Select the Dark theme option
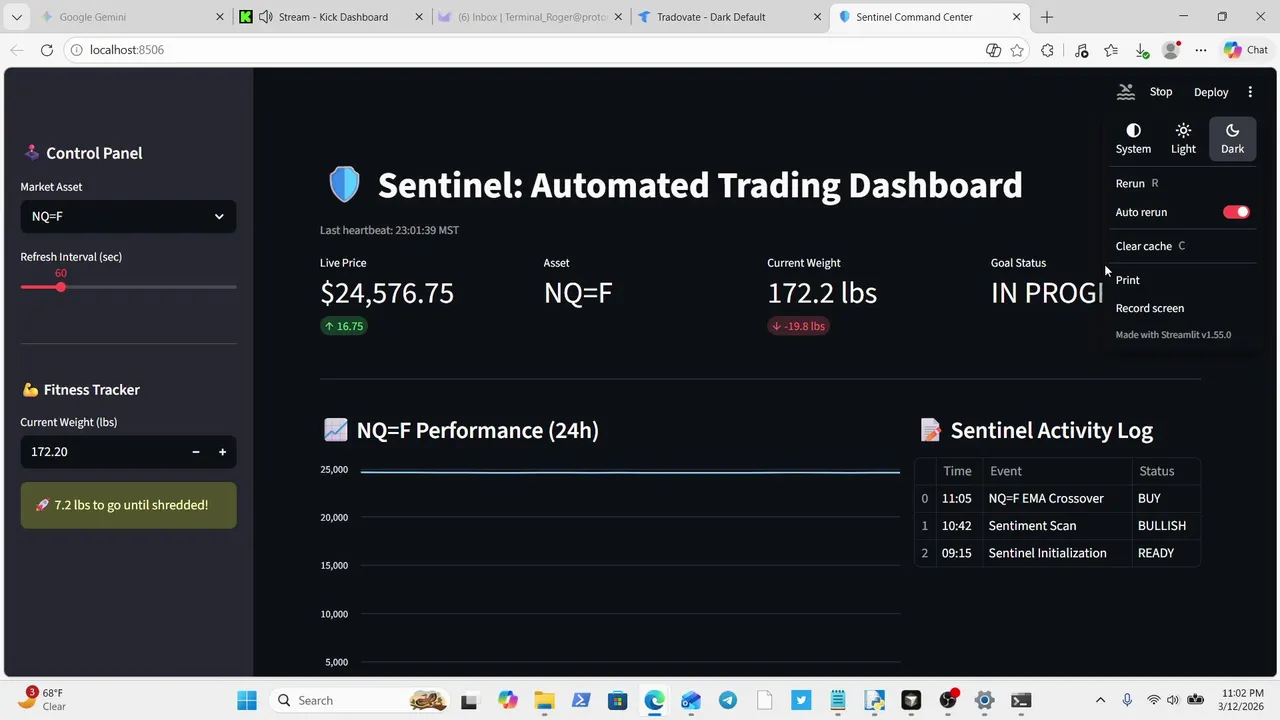Screen dimensions: 1280x720 pyautogui.click(x=1232, y=139)
